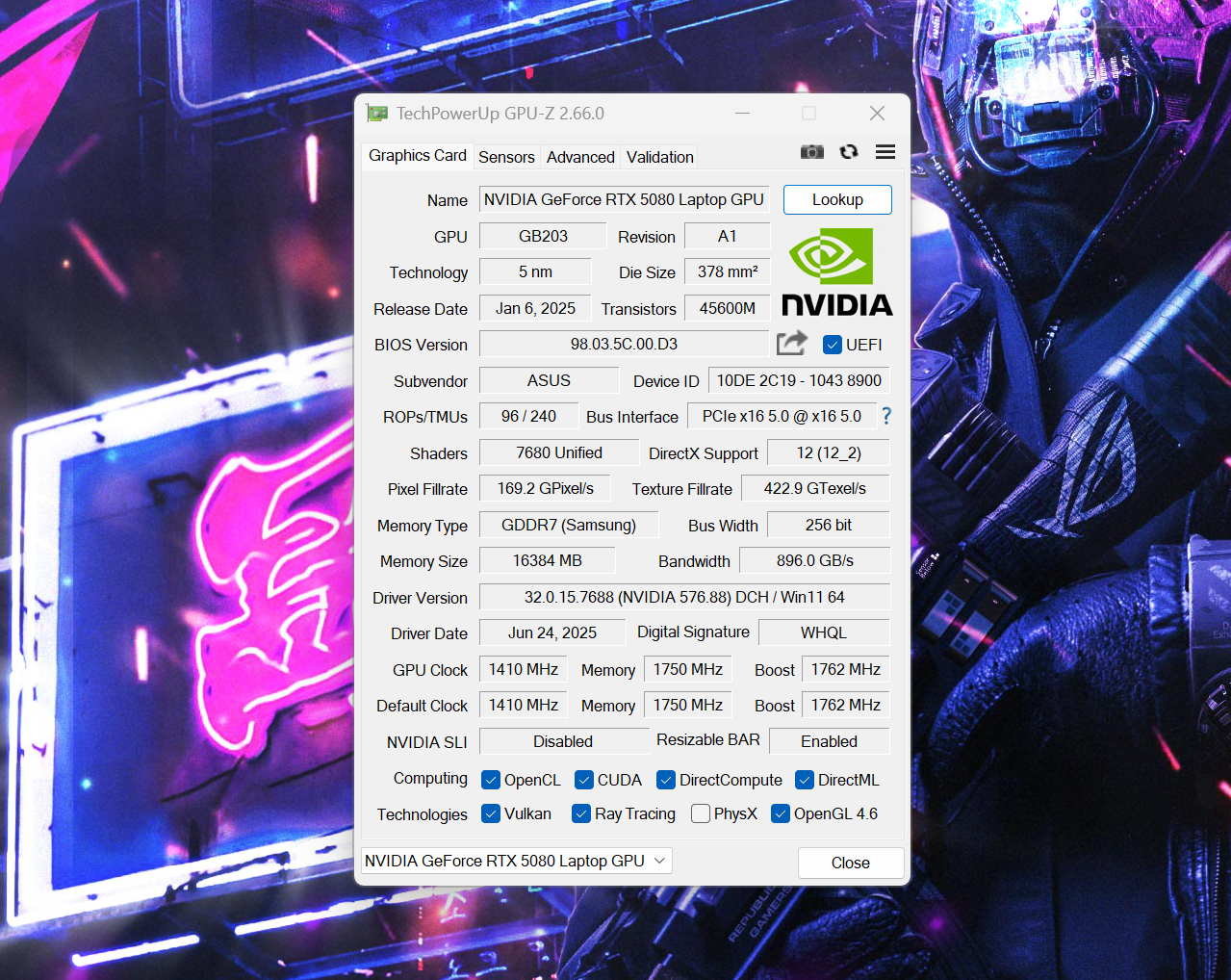This screenshot has width=1231, height=980.
Task: Open the Advanced tab
Action: pyautogui.click(x=580, y=157)
